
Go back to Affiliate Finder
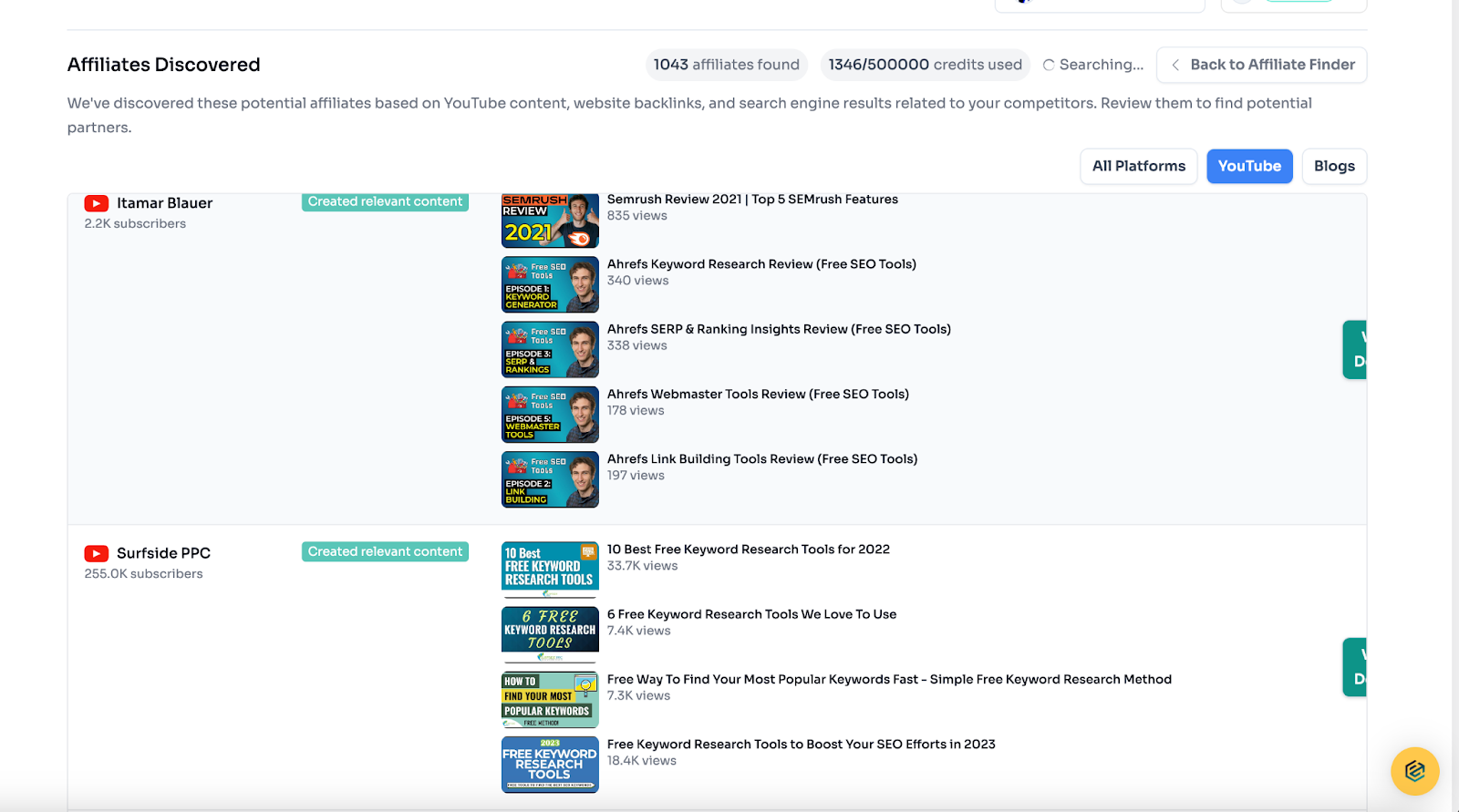coord(1262,65)
